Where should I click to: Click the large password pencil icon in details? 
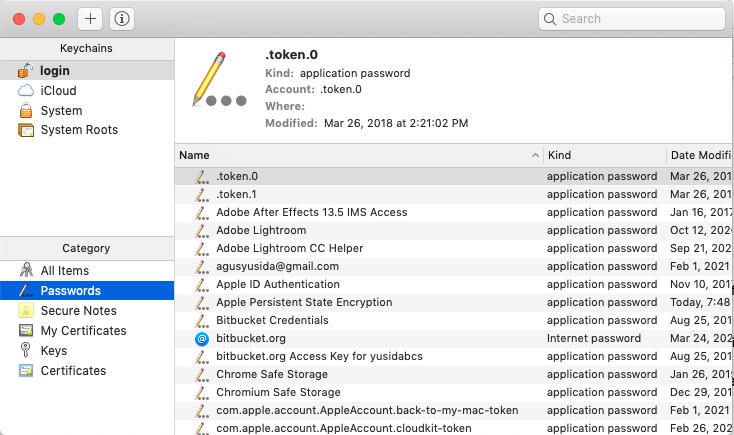coord(219,79)
